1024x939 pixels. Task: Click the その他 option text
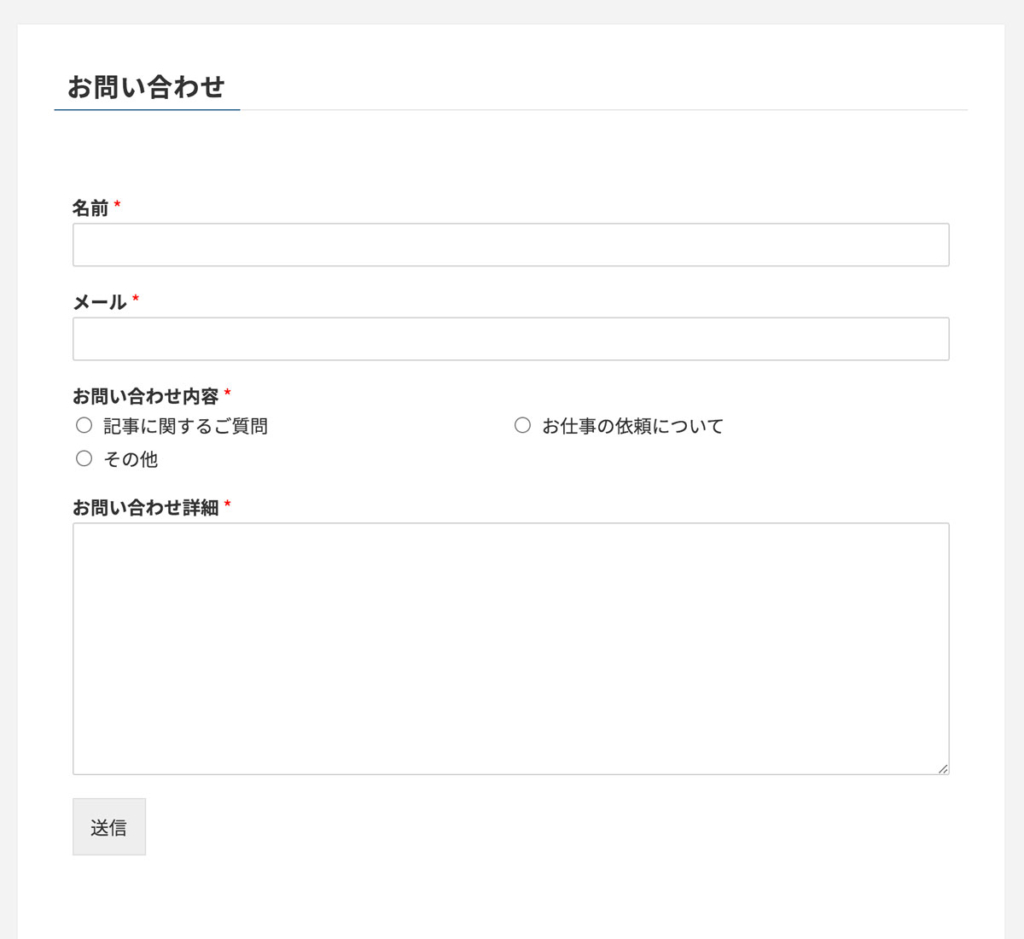pyautogui.click(x=131, y=459)
